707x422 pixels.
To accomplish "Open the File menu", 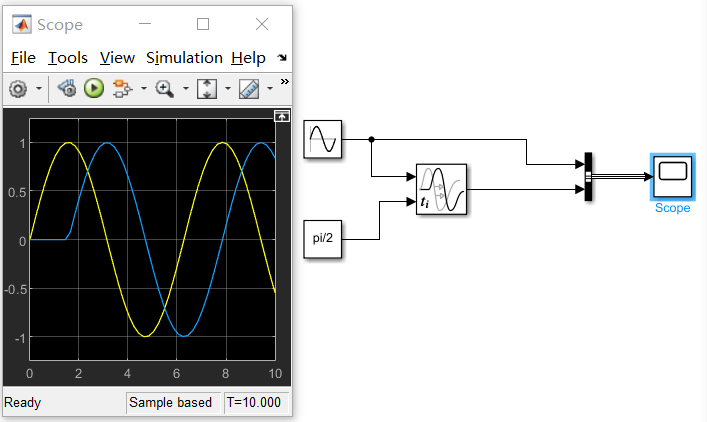I will tap(23, 58).
